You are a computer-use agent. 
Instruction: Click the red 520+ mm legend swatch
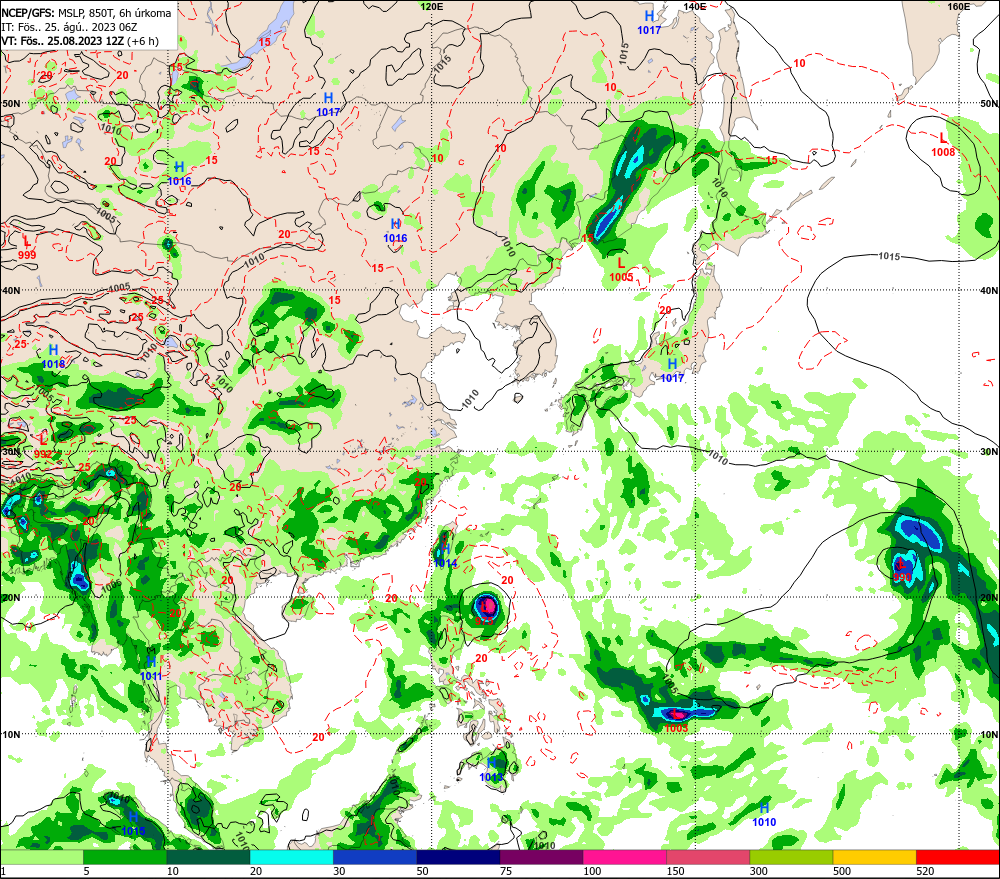pos(958,857)
